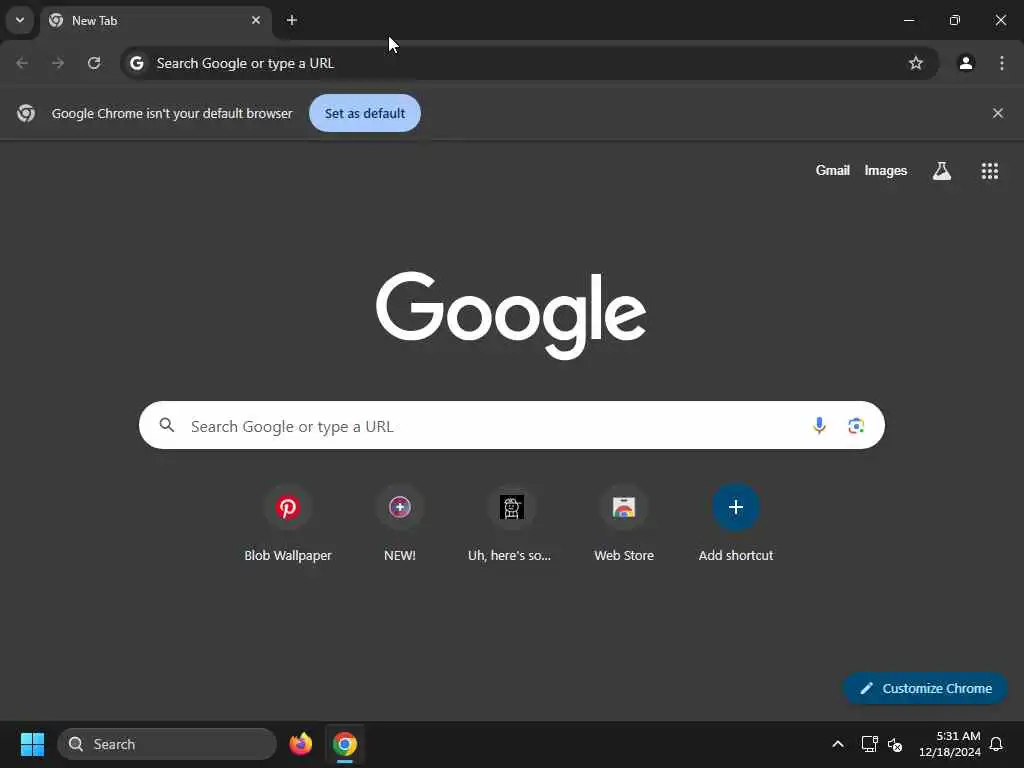Image resolution: width=1024 pixels, height=768 pixels.
Task: Open the Blob Wallpaper Pinterest shortcut
Action: click(x=288, y=524)
